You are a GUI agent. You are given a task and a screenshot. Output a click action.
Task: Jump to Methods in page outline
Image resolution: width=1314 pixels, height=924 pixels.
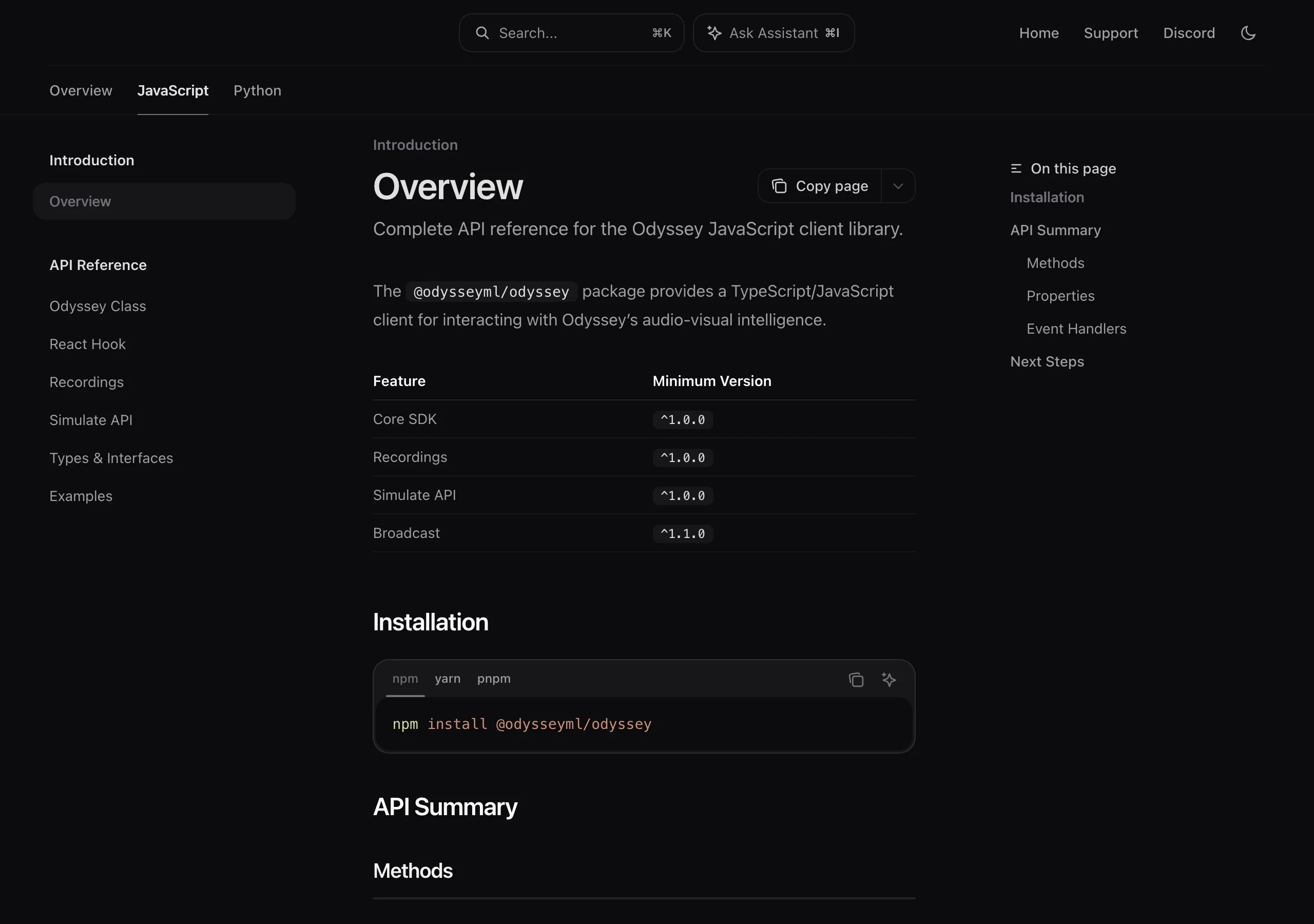tap(1055, 263)
